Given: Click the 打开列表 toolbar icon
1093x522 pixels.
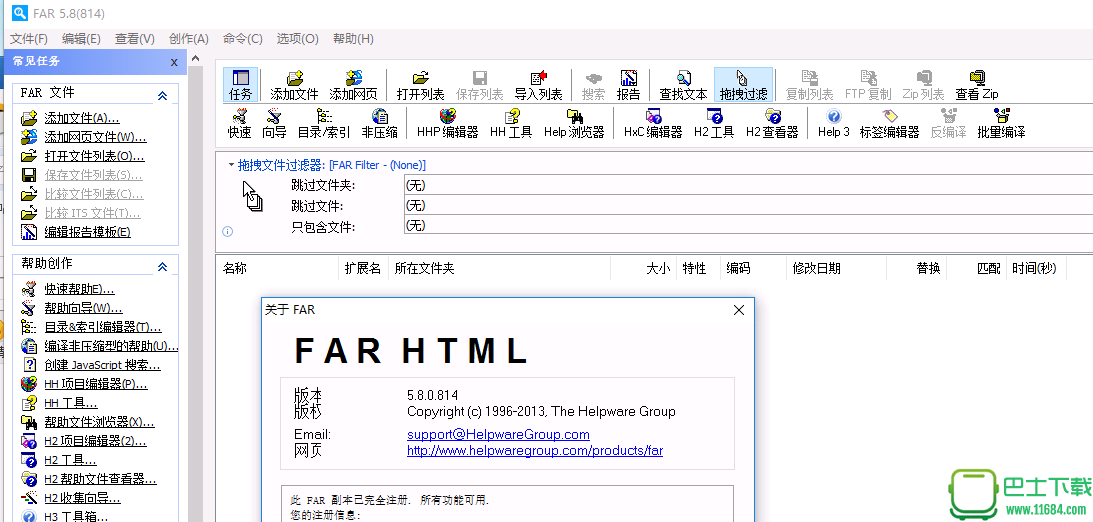Looking at the screenshot, I should coord(420,85).
